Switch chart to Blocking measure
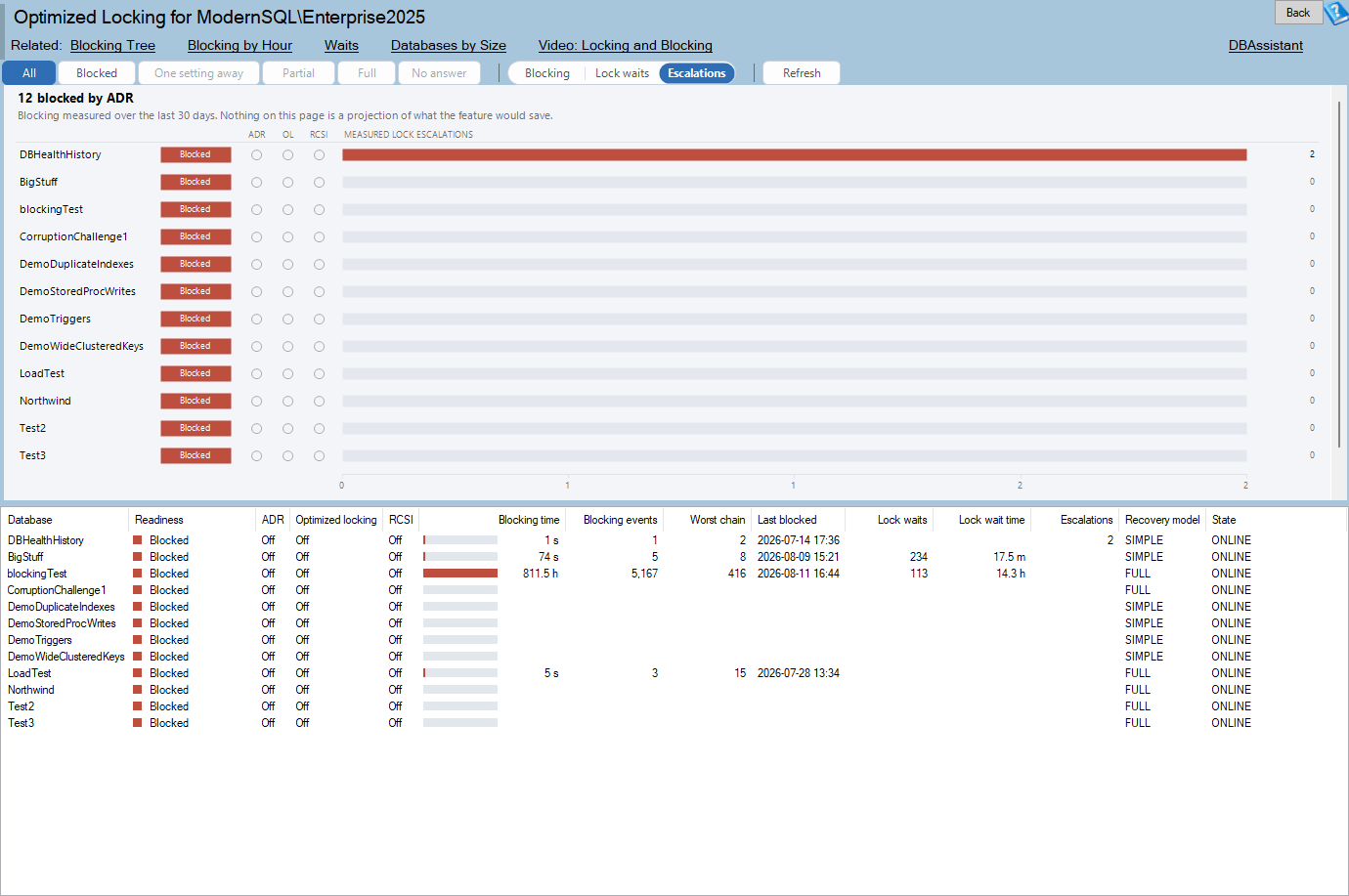The image size is (1349, 896). click(x=547, y=73)
